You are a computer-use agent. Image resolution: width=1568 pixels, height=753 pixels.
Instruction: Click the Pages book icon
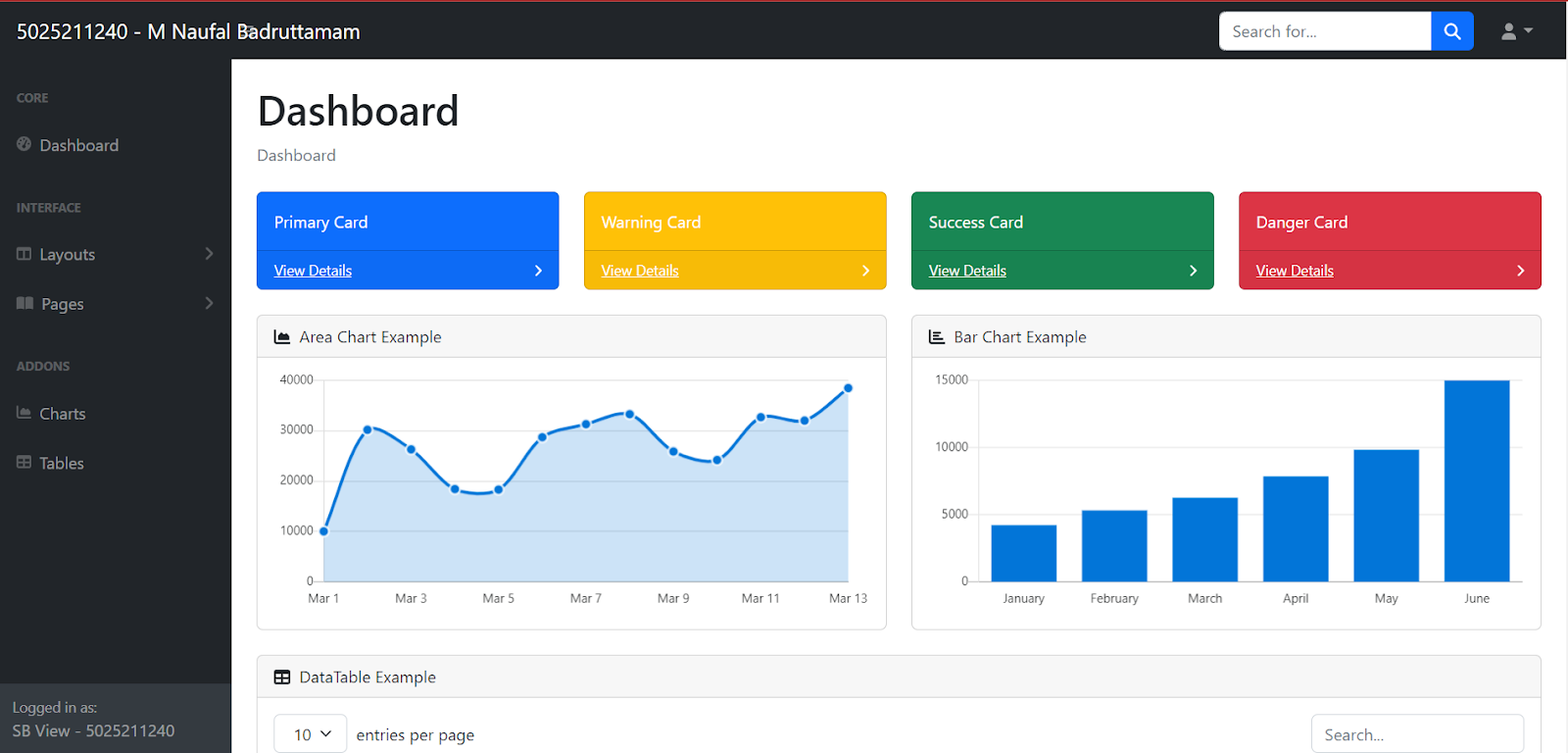(x=25, y=303)
